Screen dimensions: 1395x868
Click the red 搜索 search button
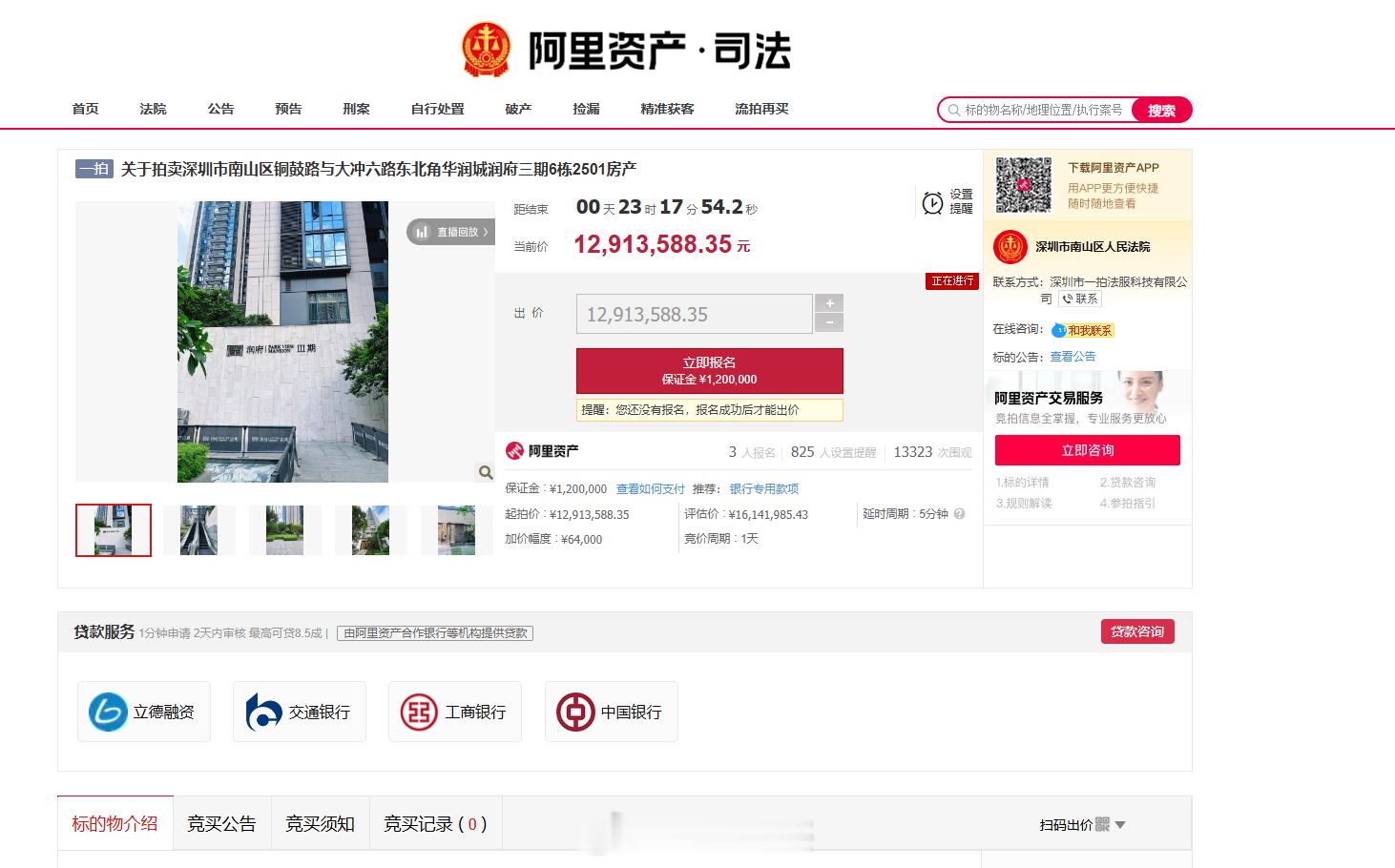pos(1161,110)
